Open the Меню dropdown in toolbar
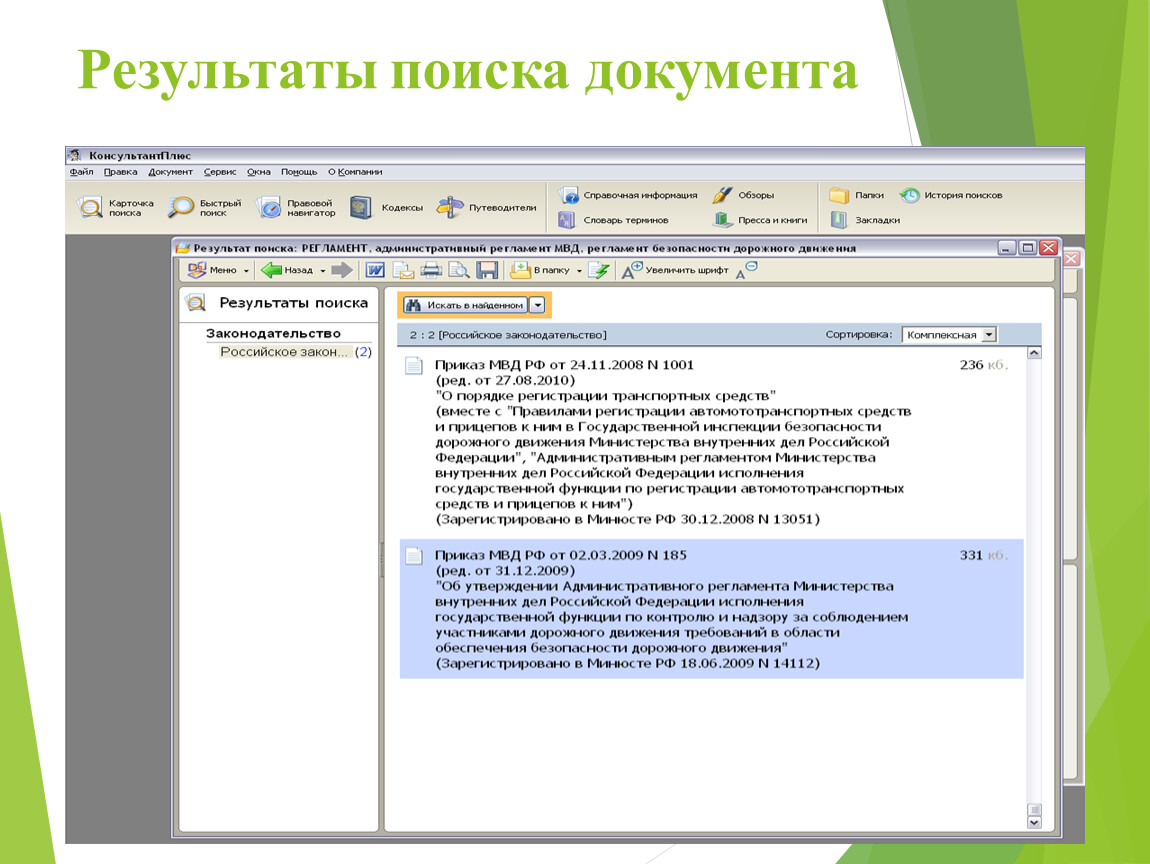Image resolution: width=1150 pixels, height=864 pixels. 218,270
